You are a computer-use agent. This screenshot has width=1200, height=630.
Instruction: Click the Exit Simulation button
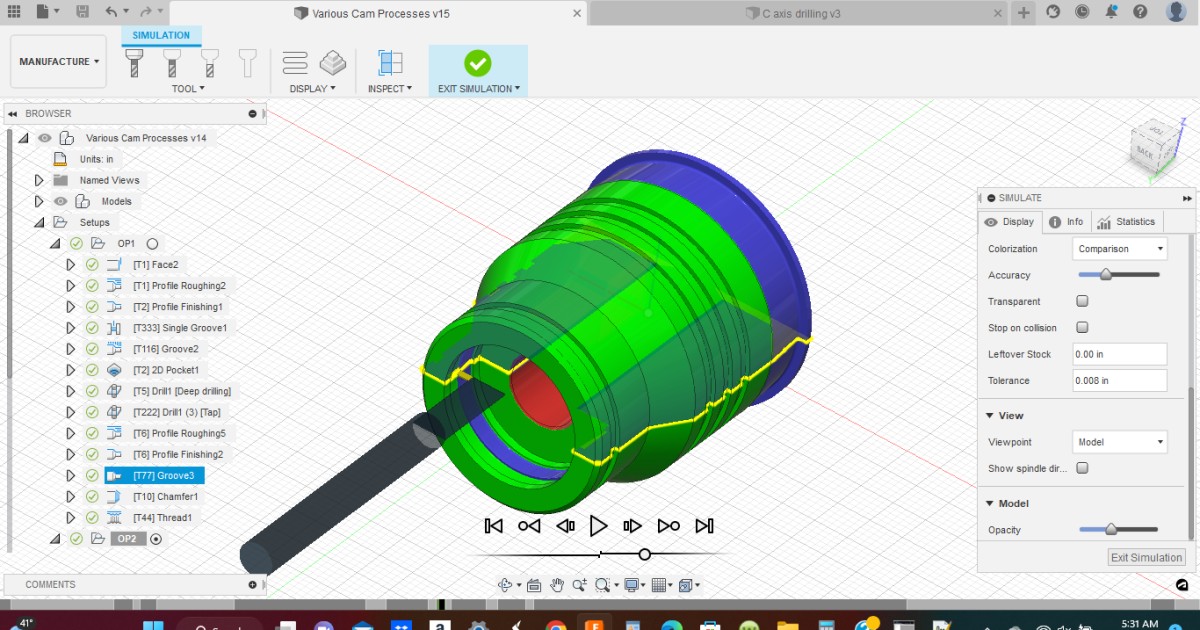coord(1145,557)
